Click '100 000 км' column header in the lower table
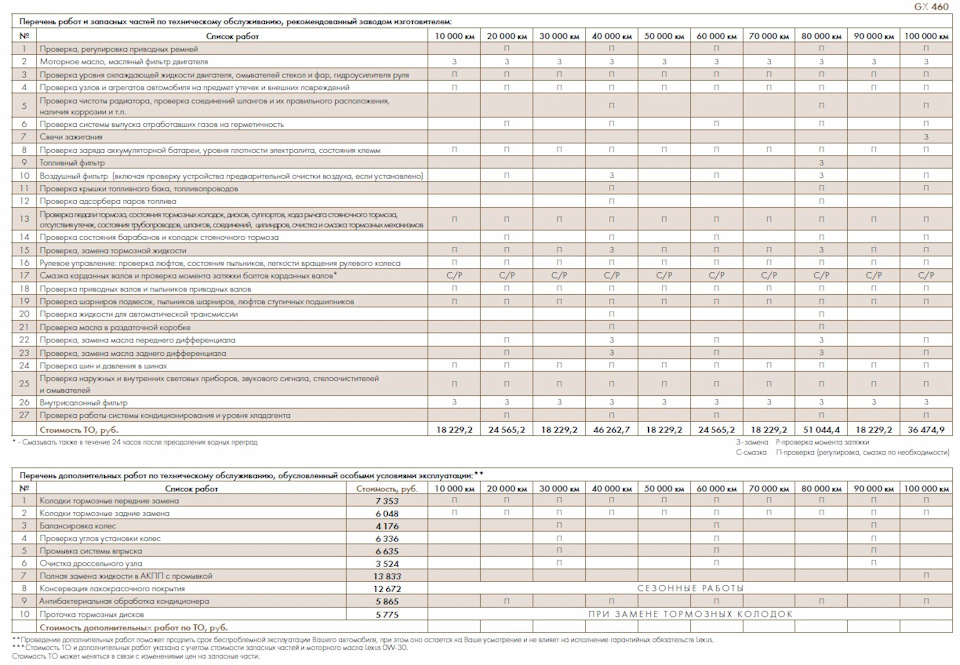The width and height of the screenshot is (960, 665). tap(926, 489)
